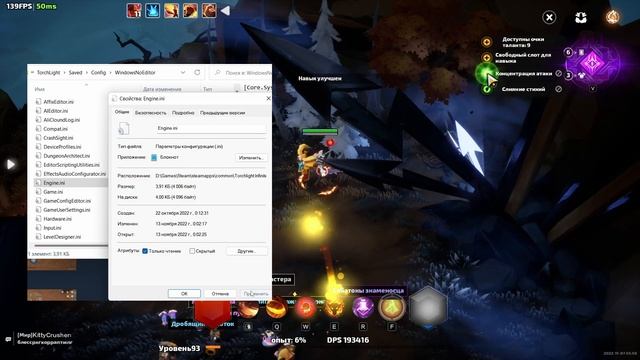Viewport: 640px width, 360px height.
Task: Click the Применить button
Action: [255, 293]
